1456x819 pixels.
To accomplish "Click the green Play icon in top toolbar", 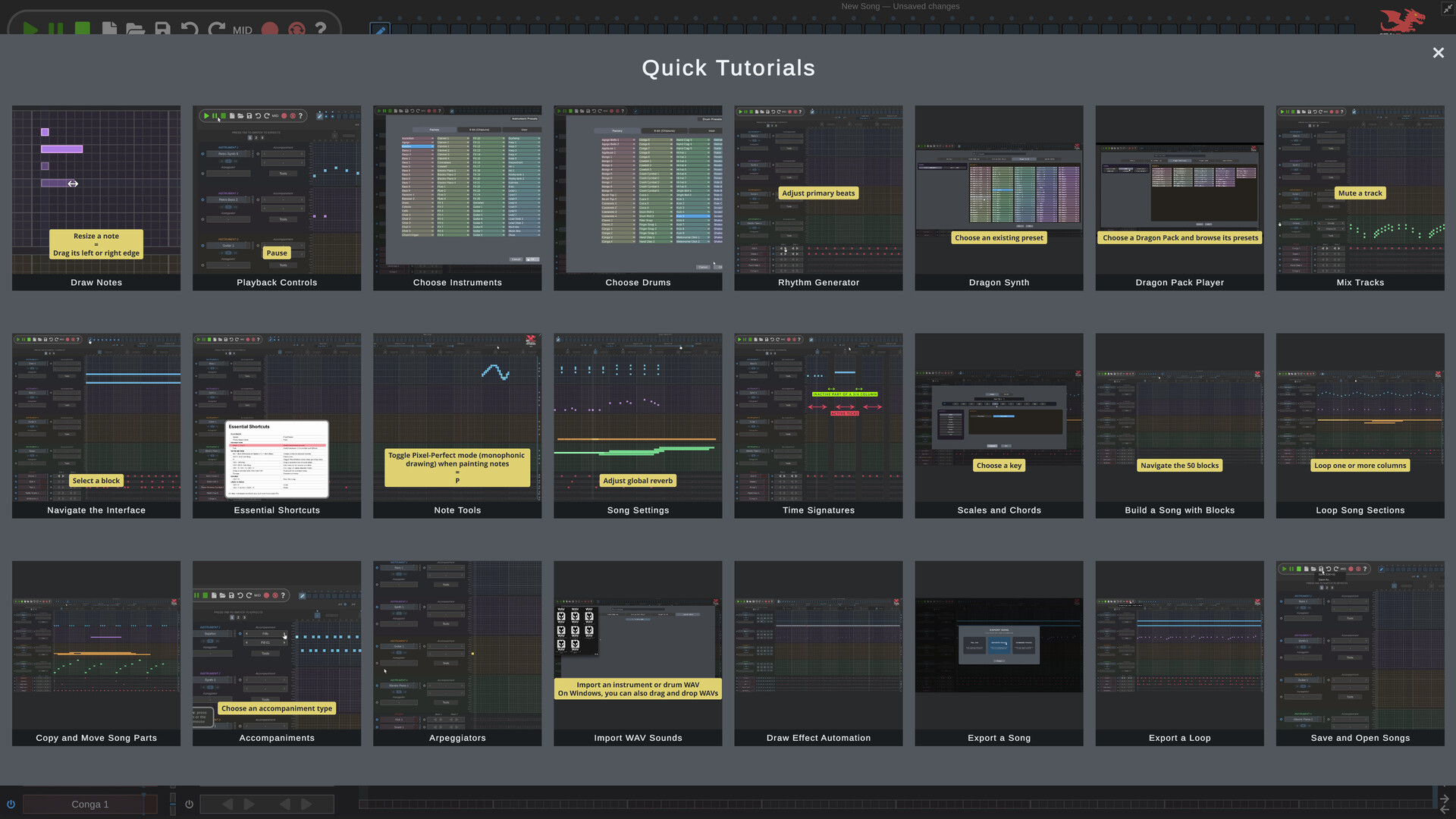I will tap(30, 29).
